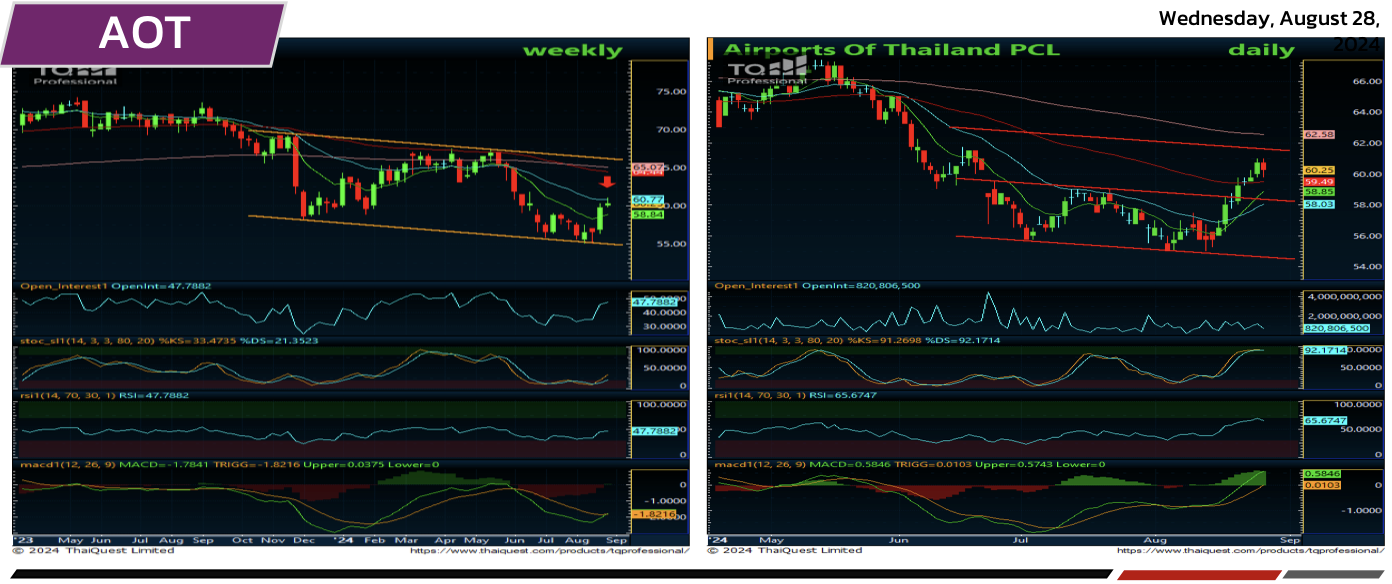This screenshot has height=584, width=1392.
Task: Click the daily 58.85 price tag
Action: click(x=1320, y=191)
